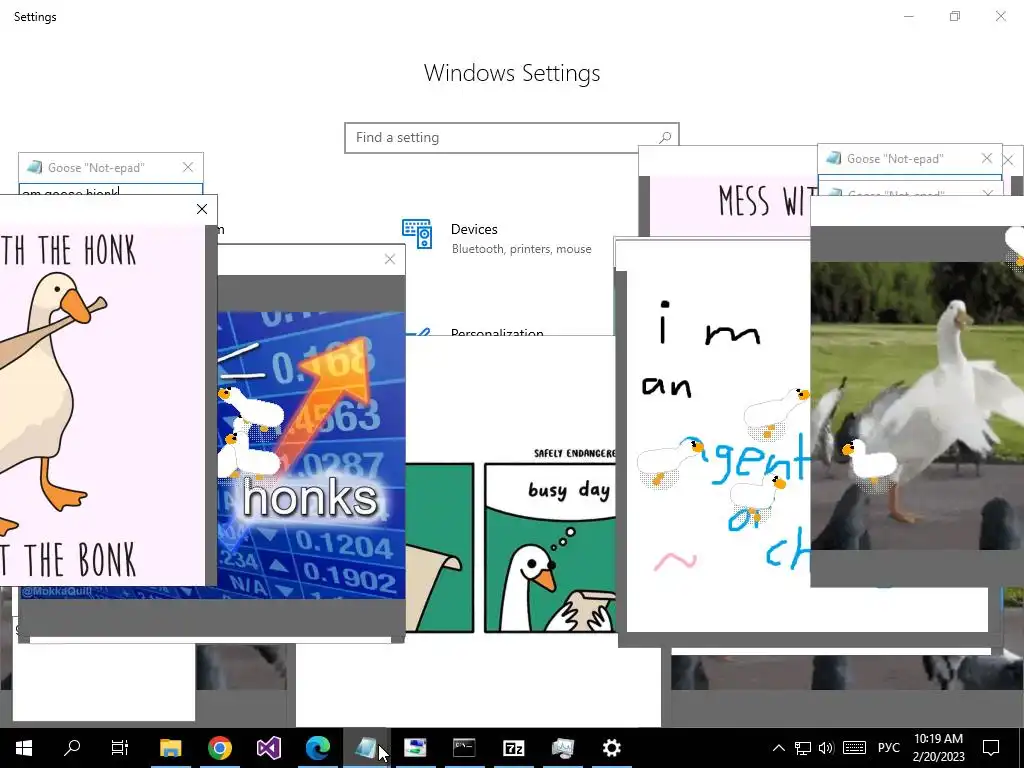The image size is (1024, 768).
Task: Click the left Goose Not-epad title icon
Action: pos(35,167)
